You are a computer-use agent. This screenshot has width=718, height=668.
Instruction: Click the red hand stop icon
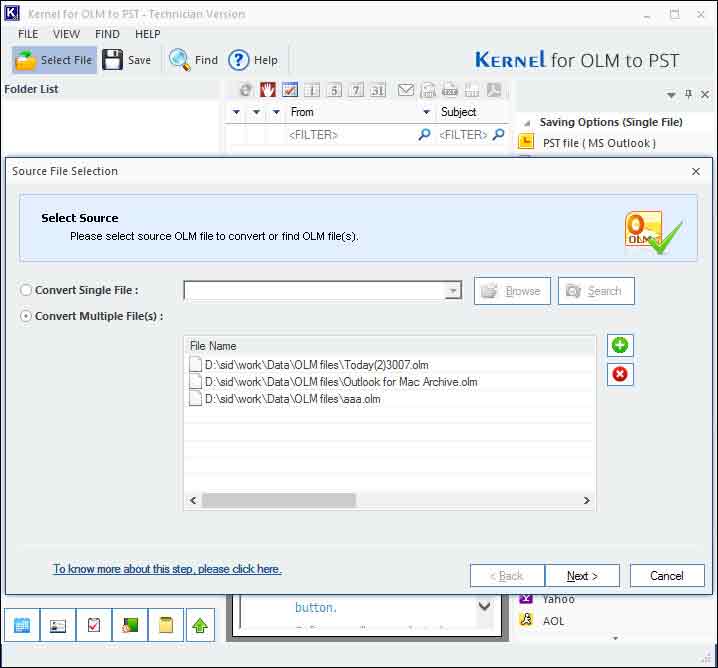pyautogui.click(x=268, y=90)
